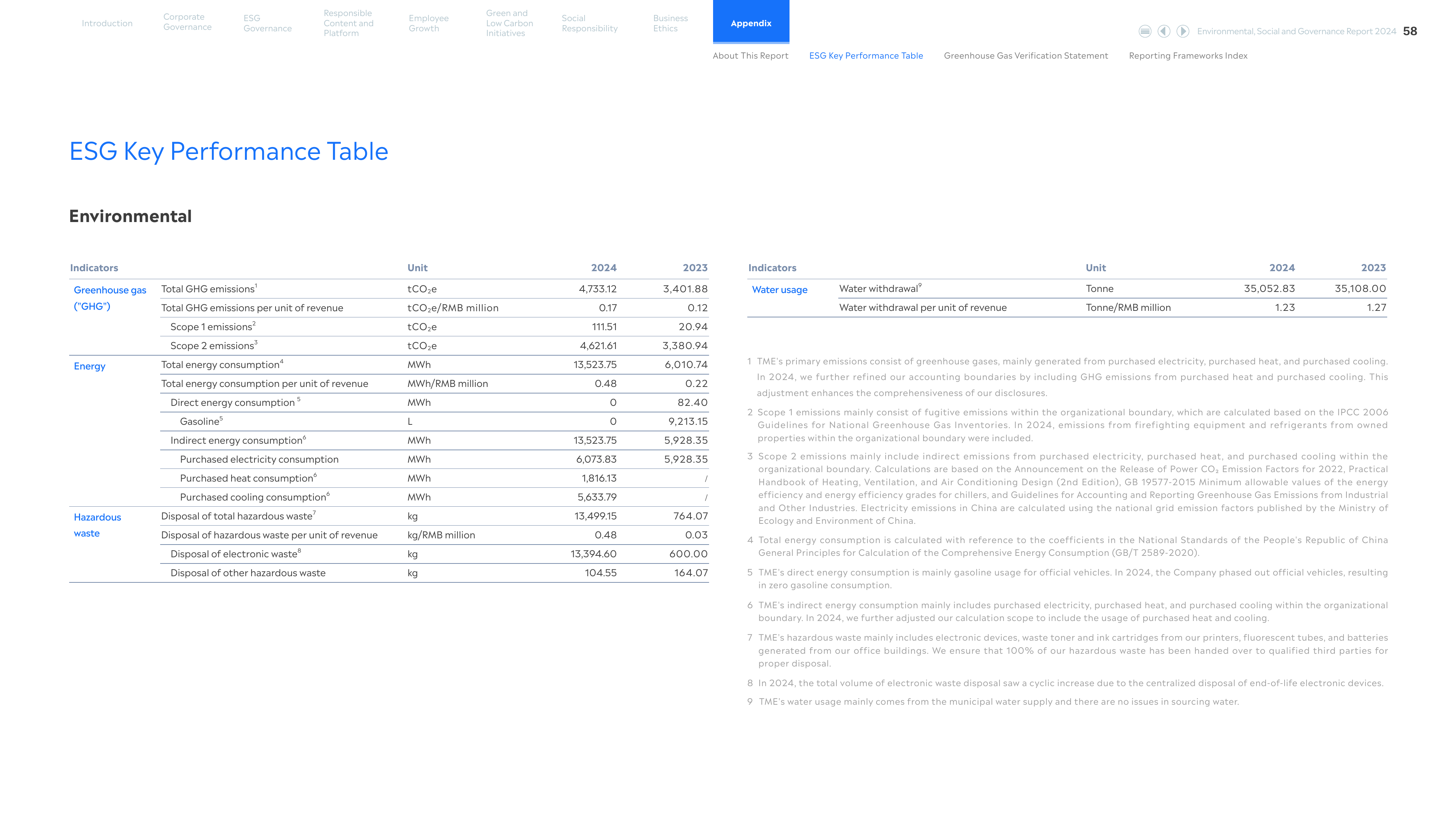Viewport: 1456px width, 819px height.
Task: Click the Water withdrawal row label
Action: 881,288
